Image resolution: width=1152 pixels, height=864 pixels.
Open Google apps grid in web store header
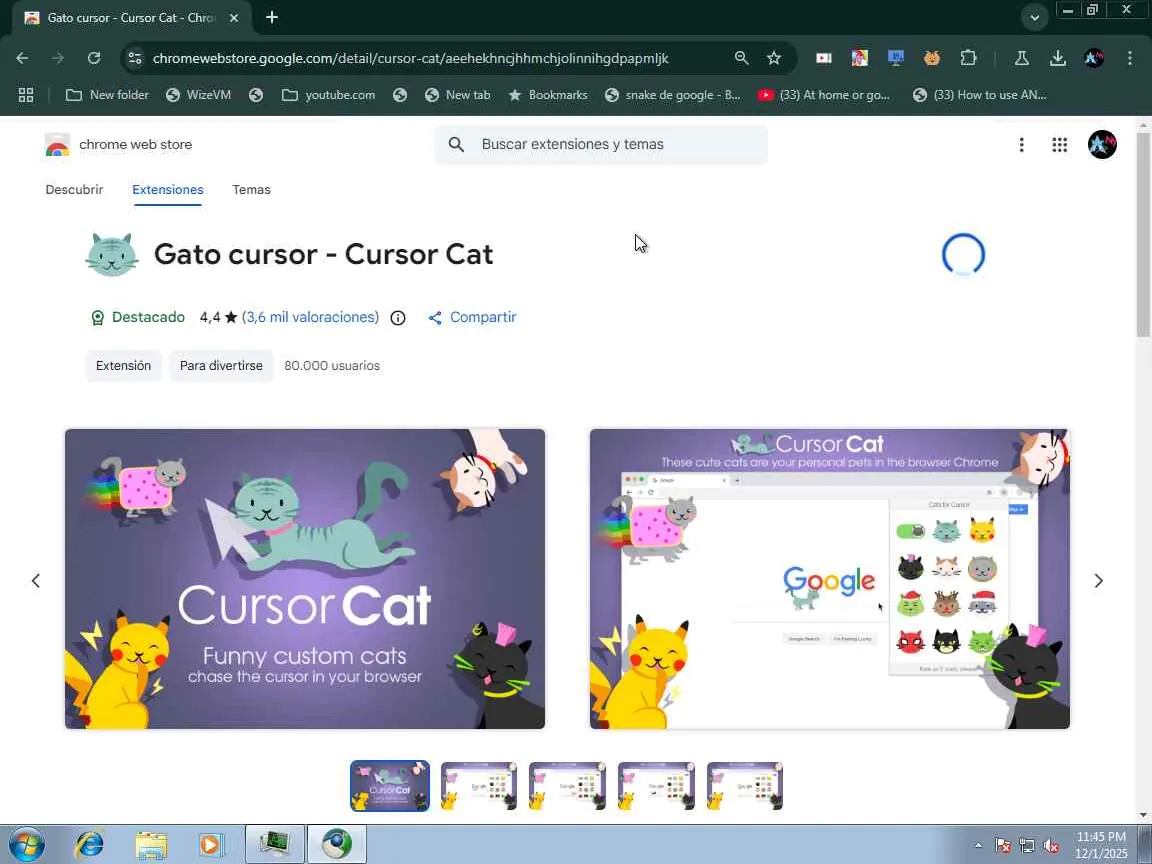click(x=1059, y=145)
